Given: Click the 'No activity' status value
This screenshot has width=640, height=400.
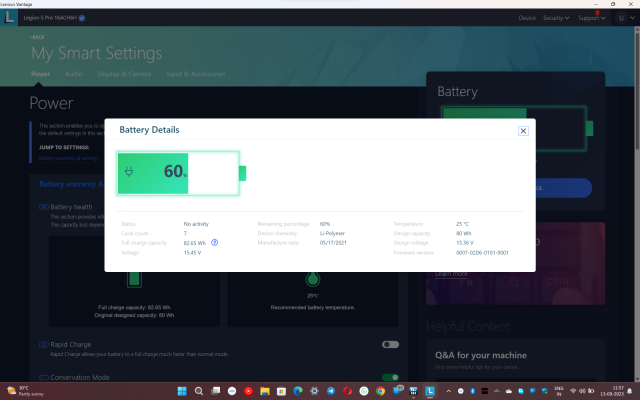Looking at the screenshot, I should click(196, 224).
